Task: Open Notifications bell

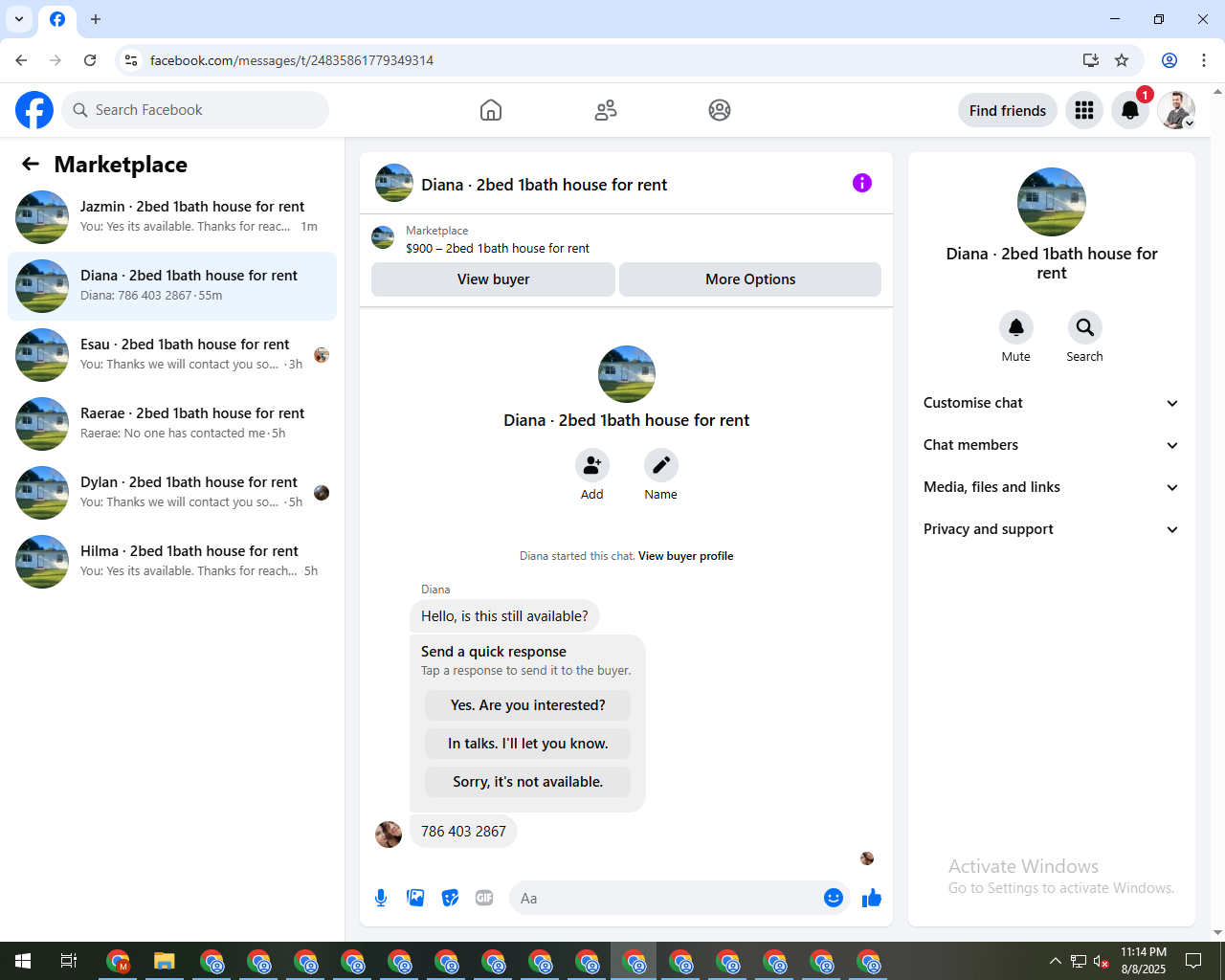Action: (x=1130, y=110)
